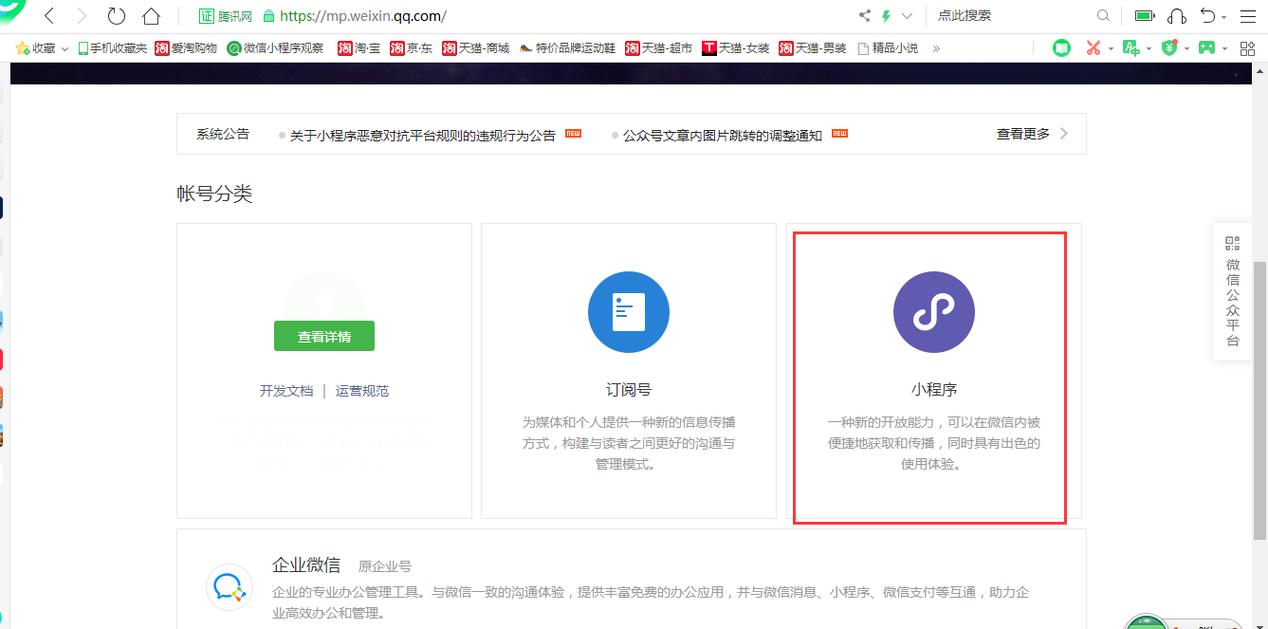The height and width of the screenshot is (629, 1268).
Task: Open 天猫-超市 bookmark
Action: tap(658, 48)
